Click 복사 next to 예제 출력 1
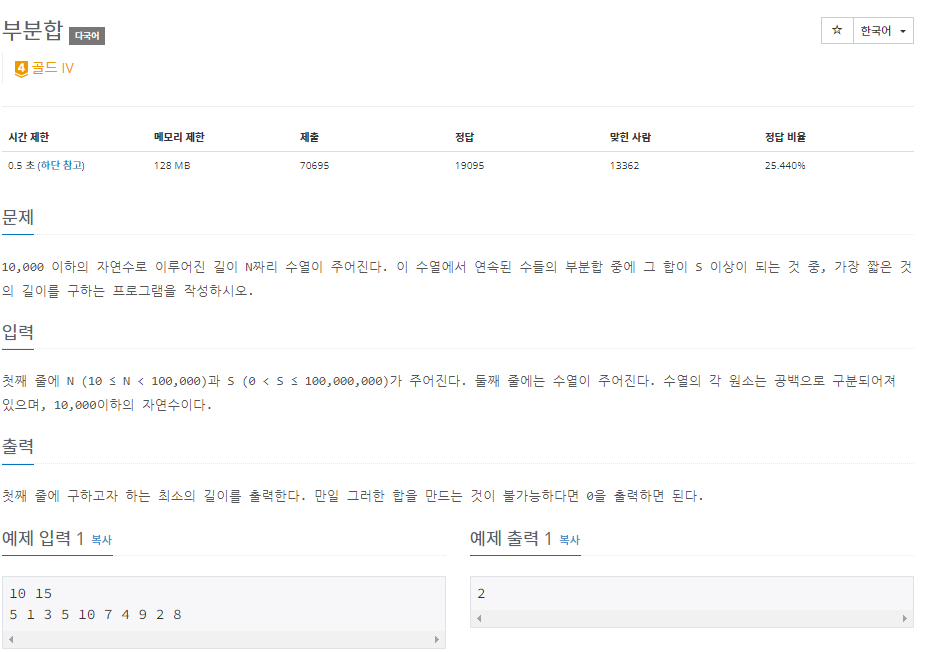 click(569, 540)
